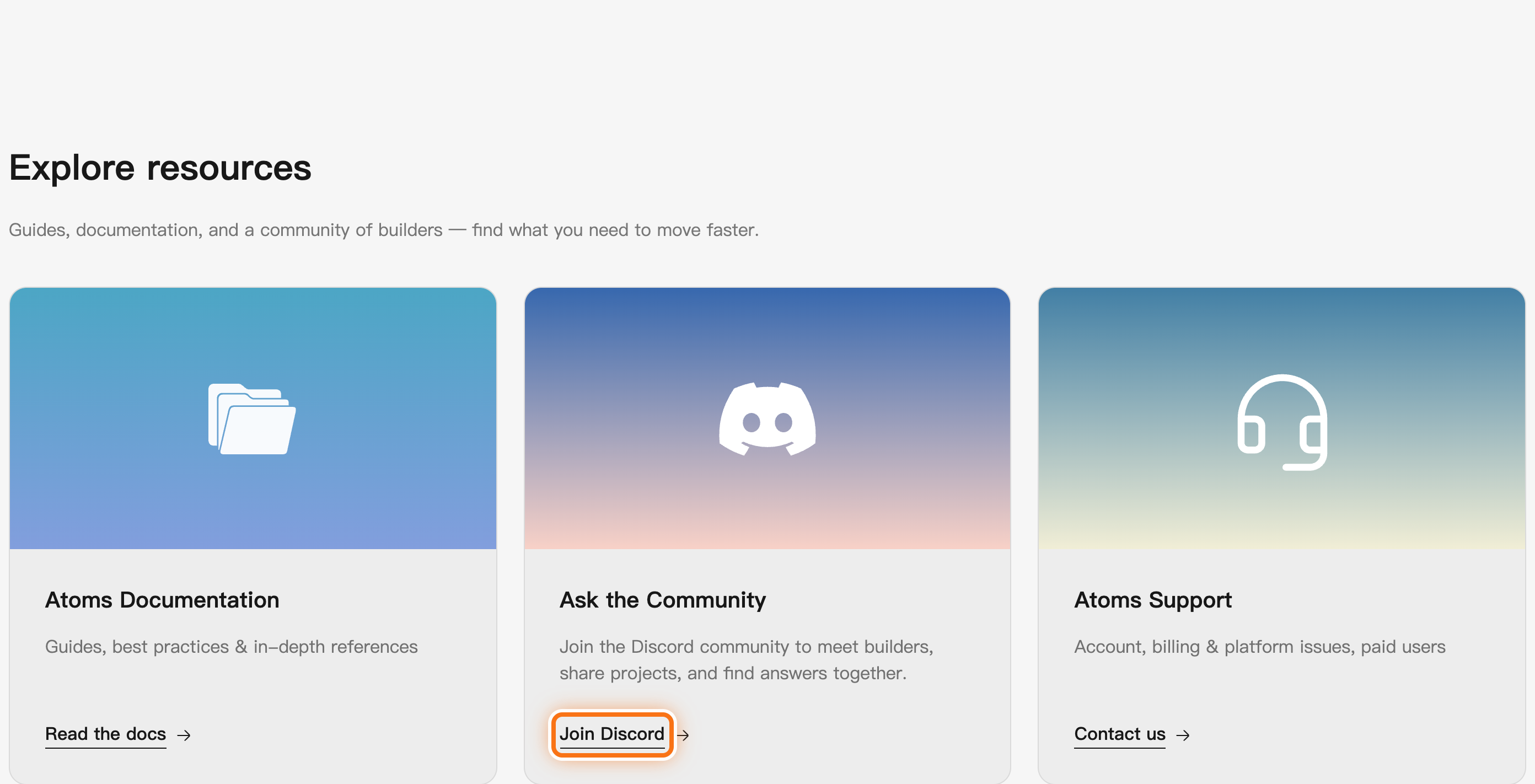Click 'Join the Discord community to meet builders' description
This screenshot has height=784, width=1535.
(746, 660)
